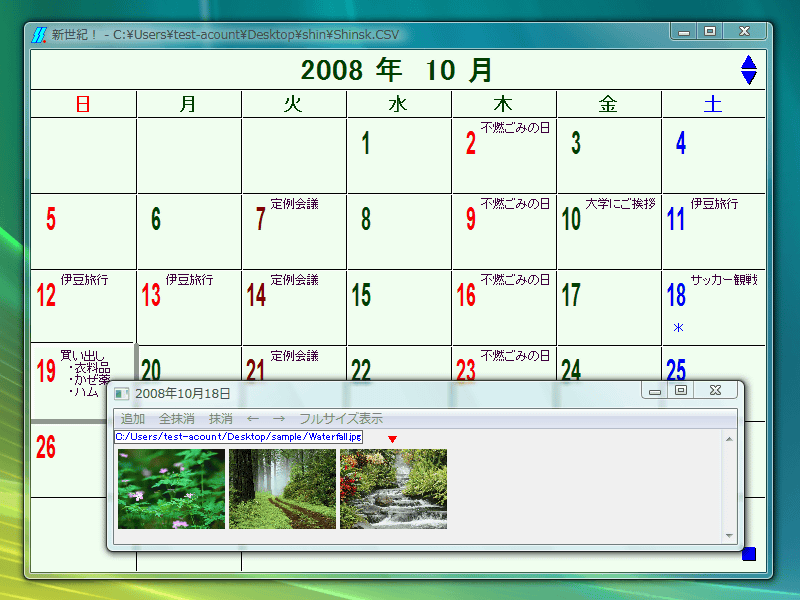Click the 土 Saturday column header
The width and height of the screenshot is (800, 600).
714,104
